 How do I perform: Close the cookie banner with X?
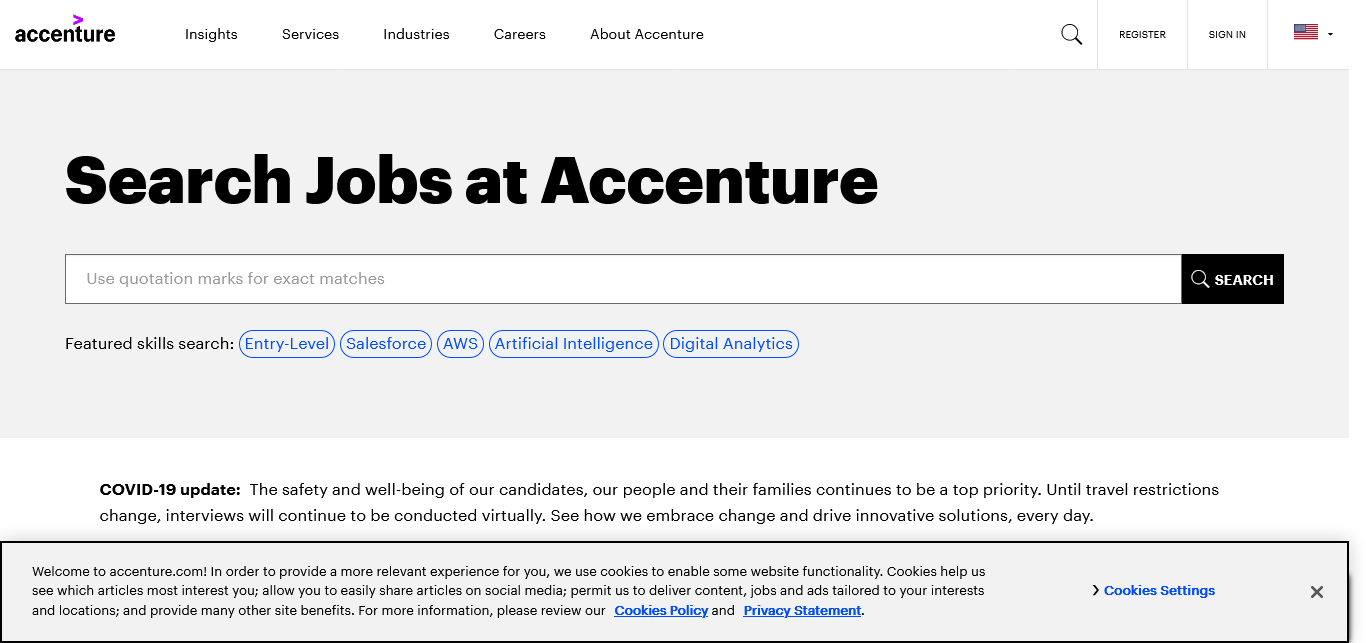[1317, 592]
